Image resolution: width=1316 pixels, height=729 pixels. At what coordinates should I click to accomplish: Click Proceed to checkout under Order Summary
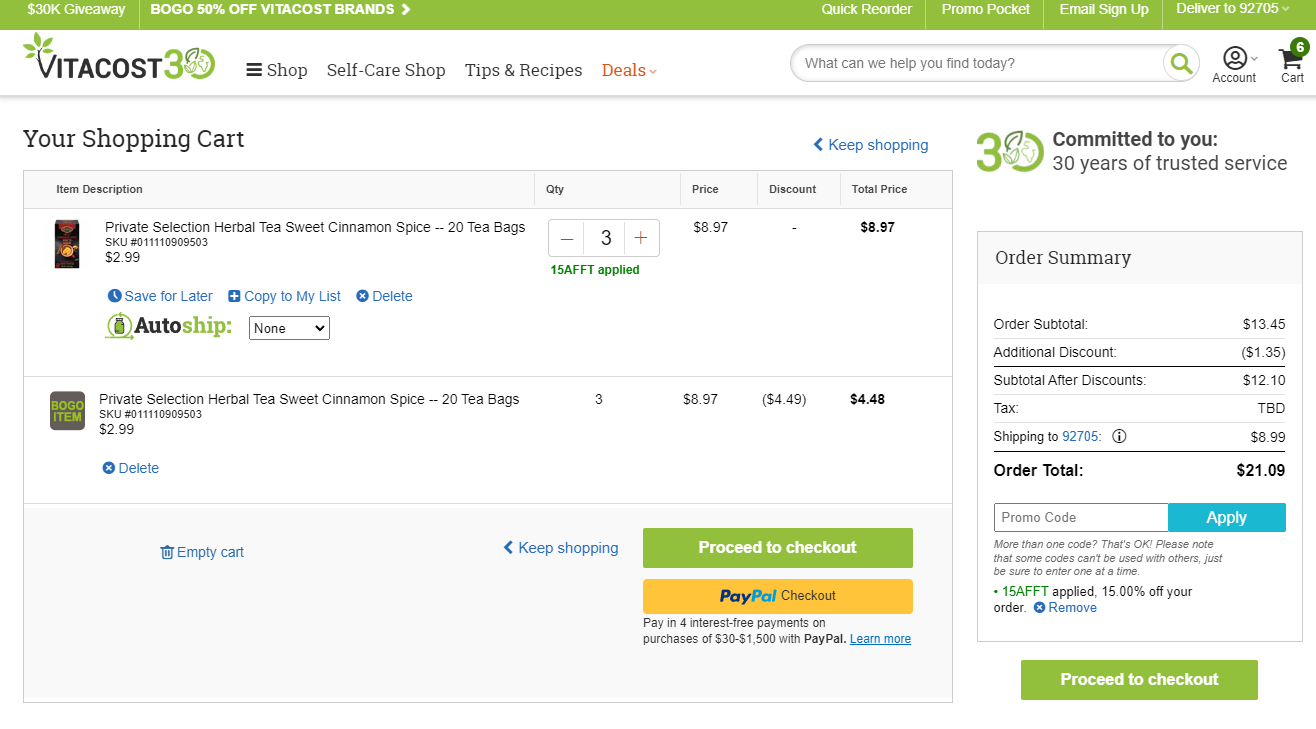tap(1139, 680)
